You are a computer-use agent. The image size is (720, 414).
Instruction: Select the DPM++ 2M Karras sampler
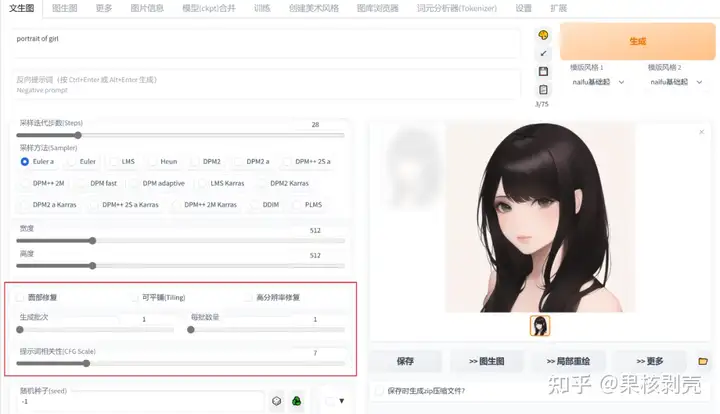pos(205,205)
